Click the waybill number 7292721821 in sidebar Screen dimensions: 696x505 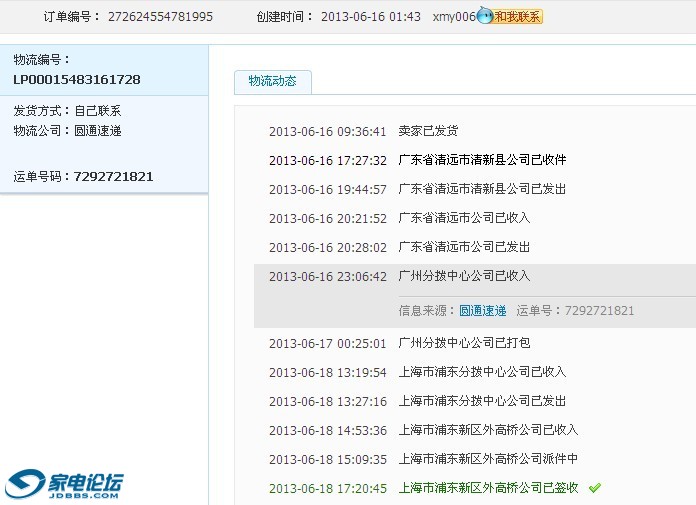(x=113, y=176)
